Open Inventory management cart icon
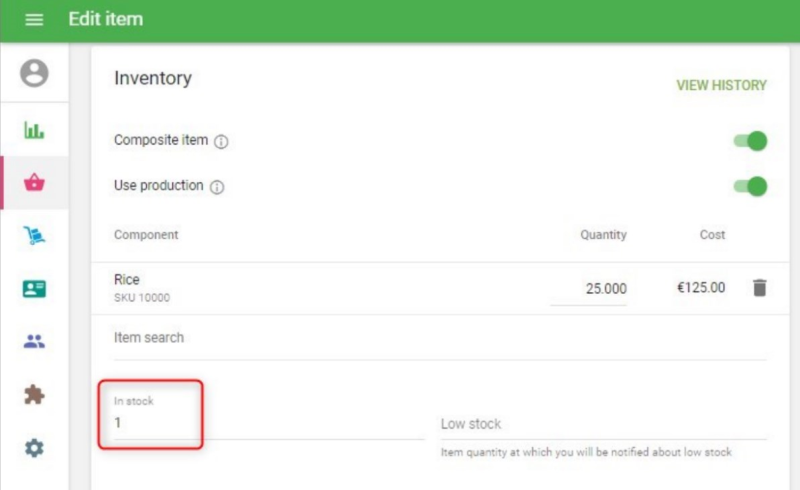 [x=34, y=236]
